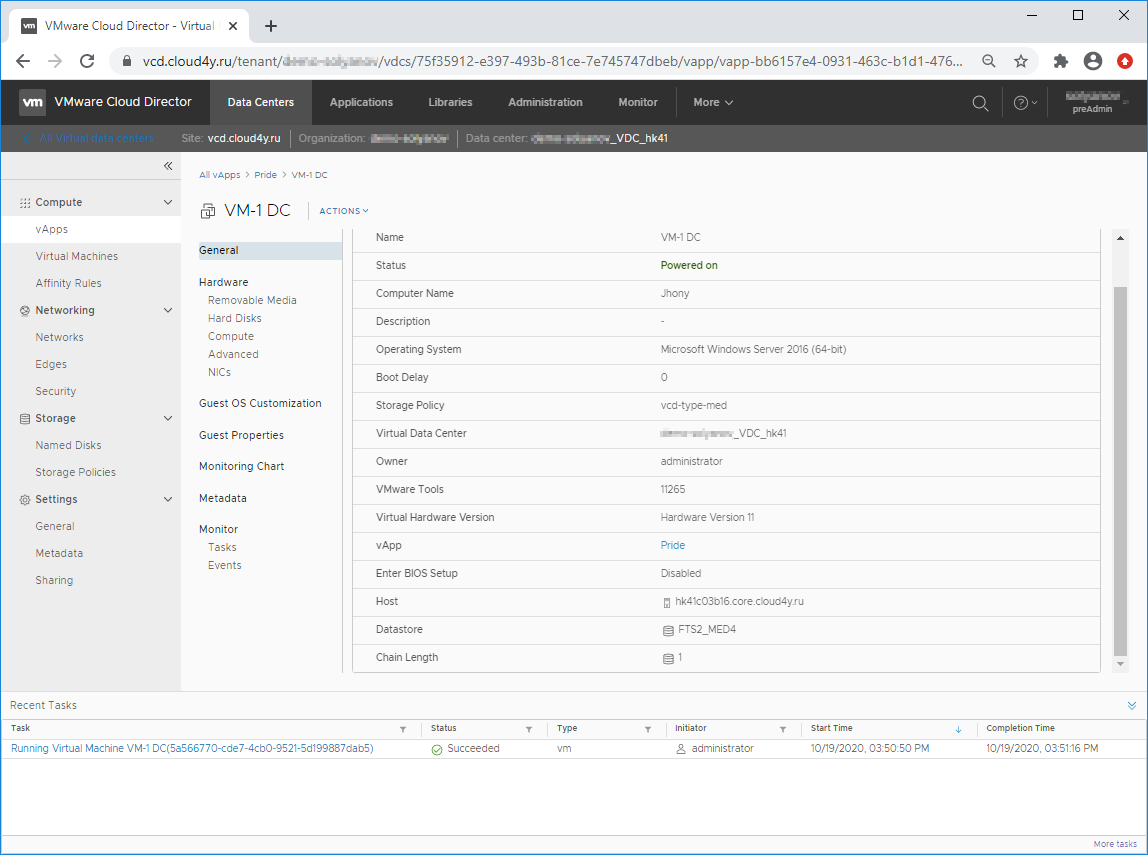Open Guest OS Customization section
The image size is (1148, 855).
pyautogui.click(x=260, y=403)
